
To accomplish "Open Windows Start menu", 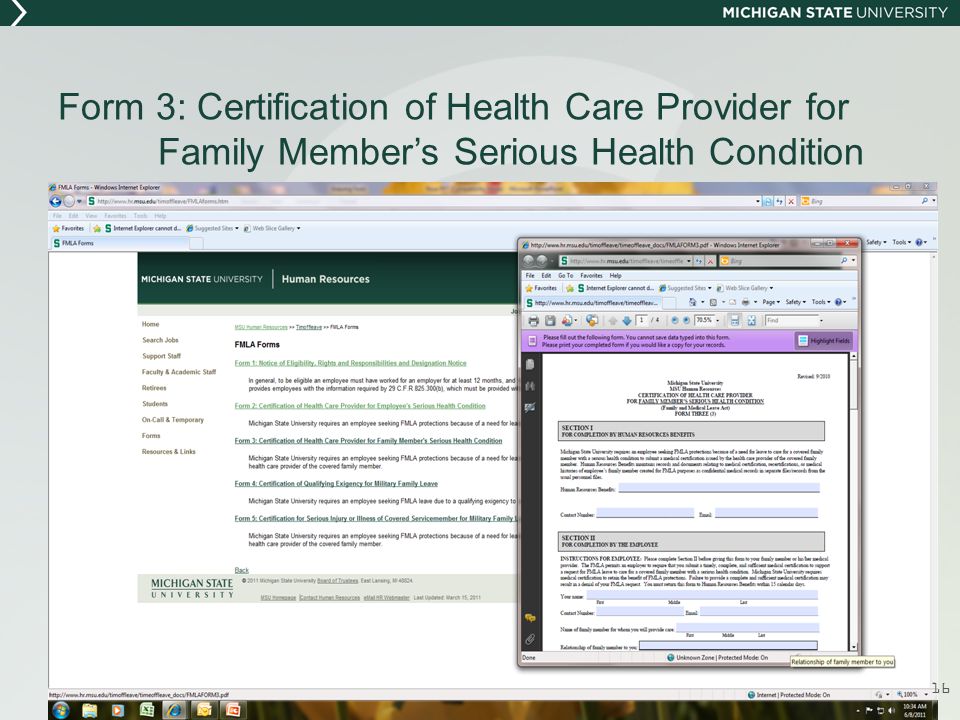I will [x=61, y=710].
